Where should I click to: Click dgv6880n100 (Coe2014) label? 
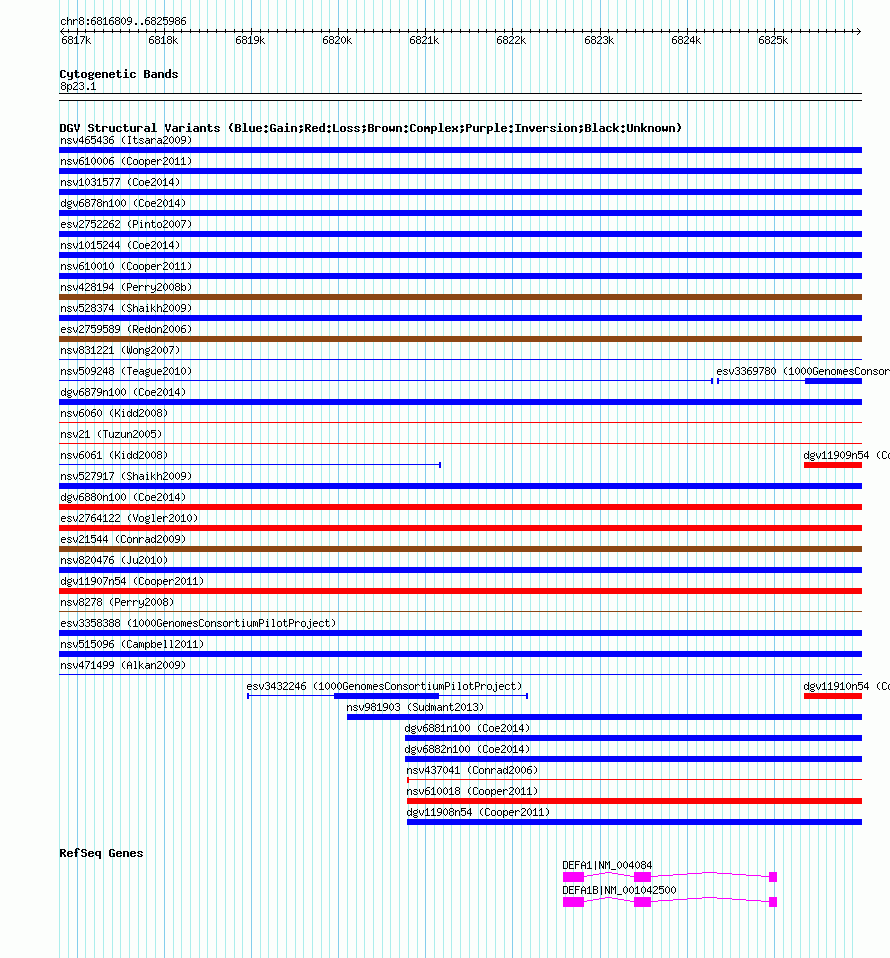click(x=123, y=497)
